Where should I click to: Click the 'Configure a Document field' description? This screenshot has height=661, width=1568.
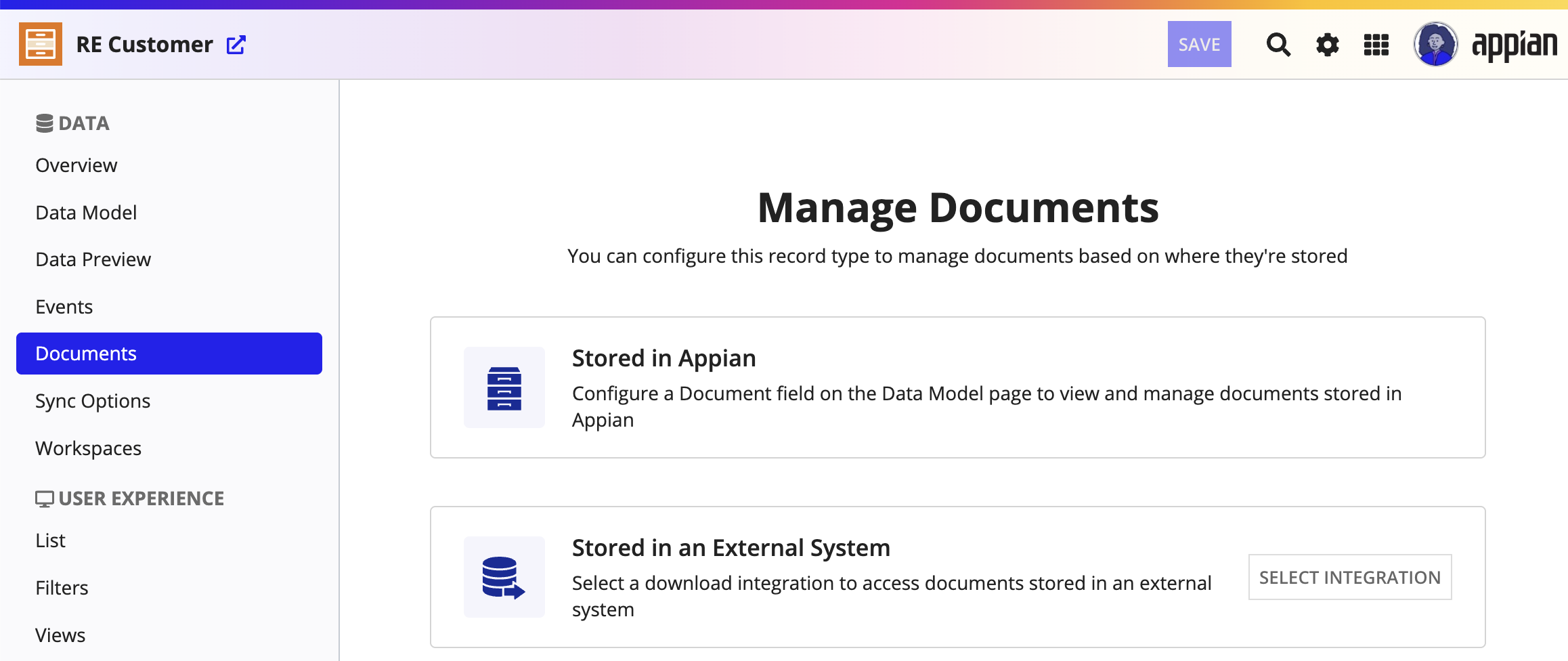tap(987, 406)
